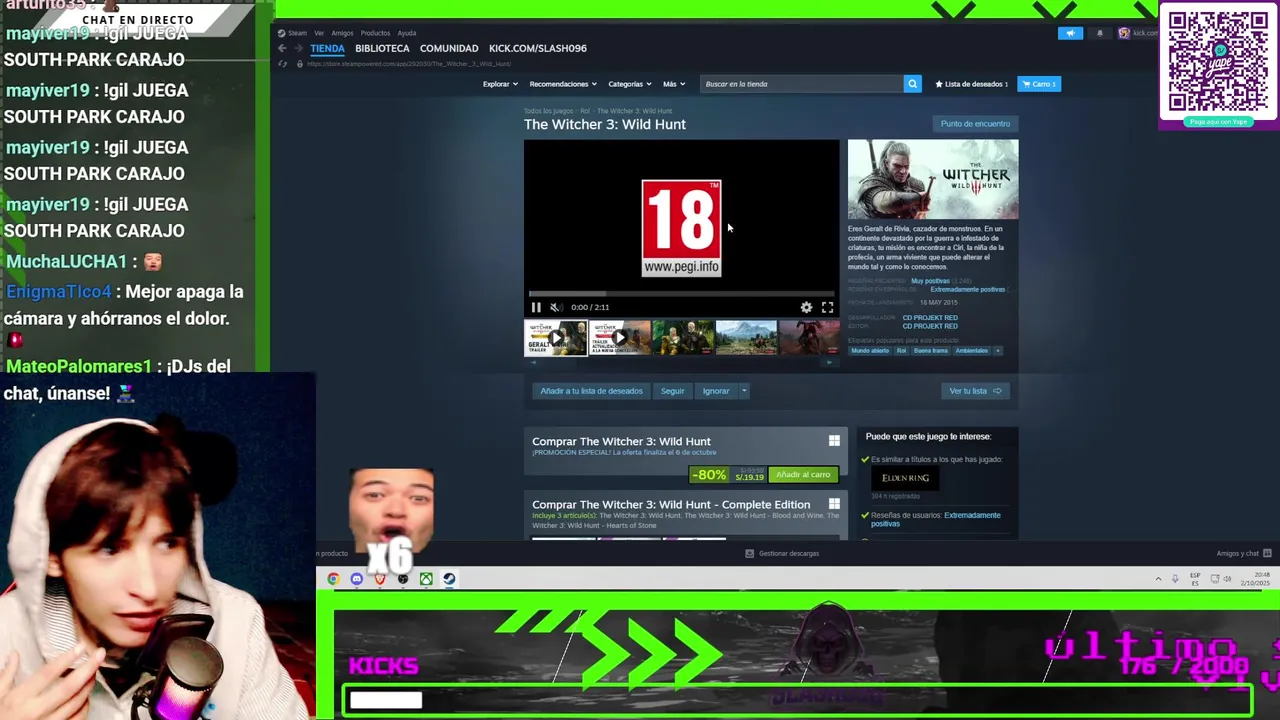Switch to the COMUNIDAD tab
Viewport: 1280px width, 720px height.
[x=449, y=48]
